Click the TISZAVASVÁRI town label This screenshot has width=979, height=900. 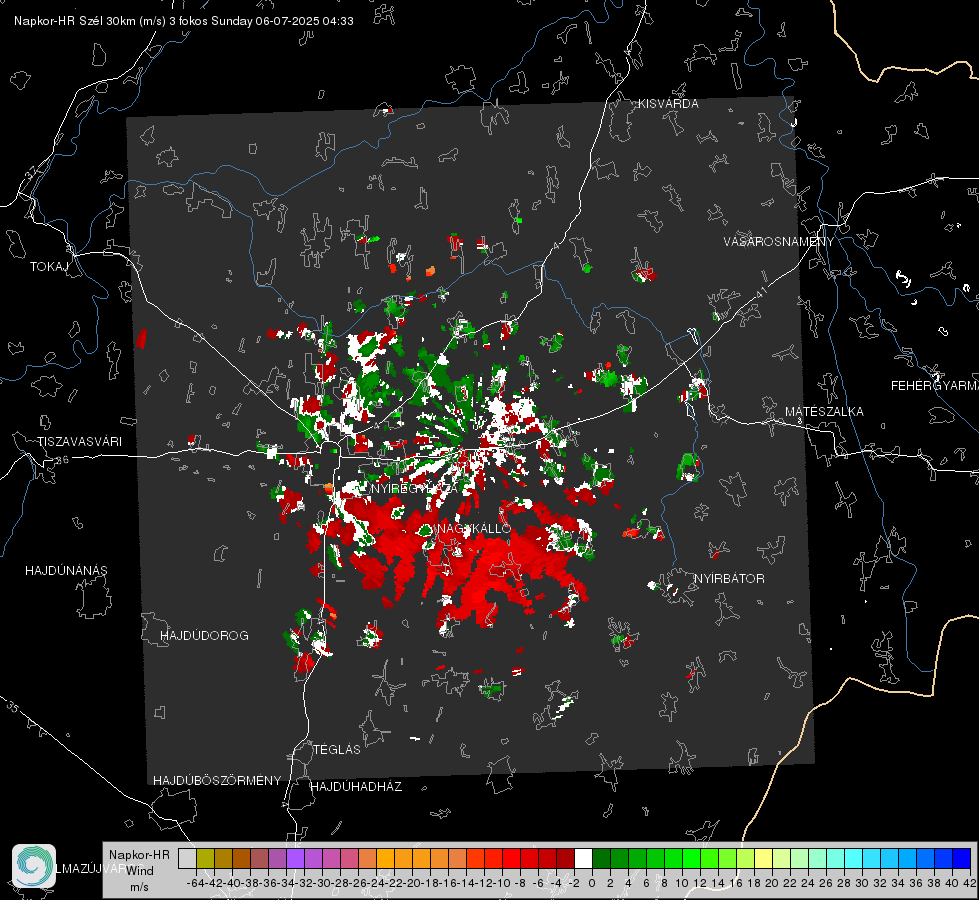[x=79, y=442]
